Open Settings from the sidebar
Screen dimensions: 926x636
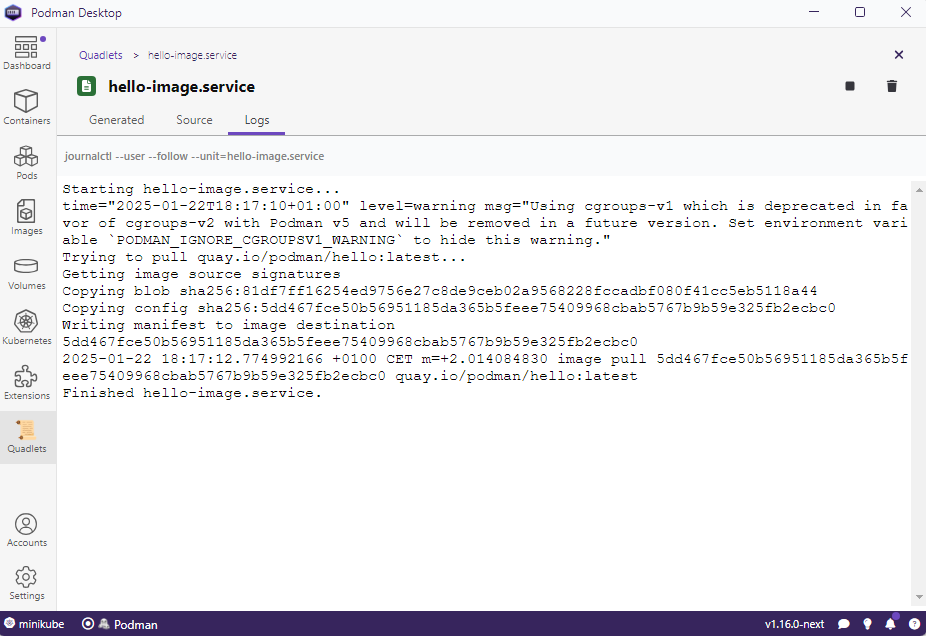point(26,583)
